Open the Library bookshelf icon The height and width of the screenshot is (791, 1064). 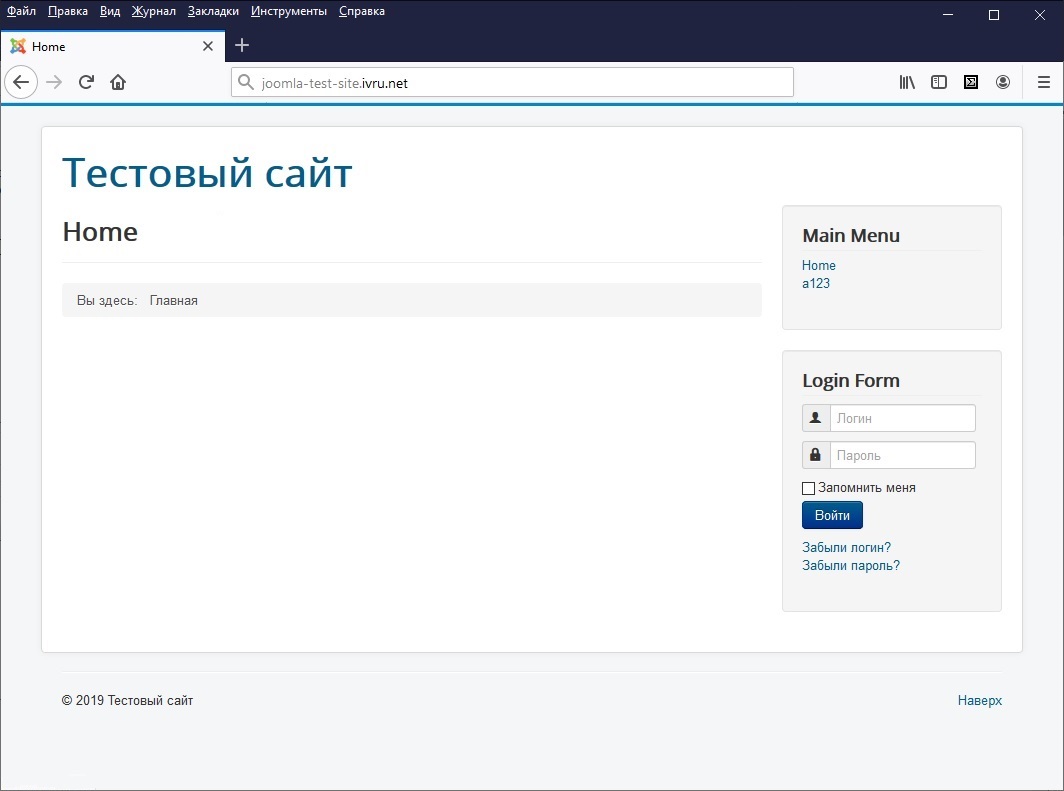pos(907,82)
